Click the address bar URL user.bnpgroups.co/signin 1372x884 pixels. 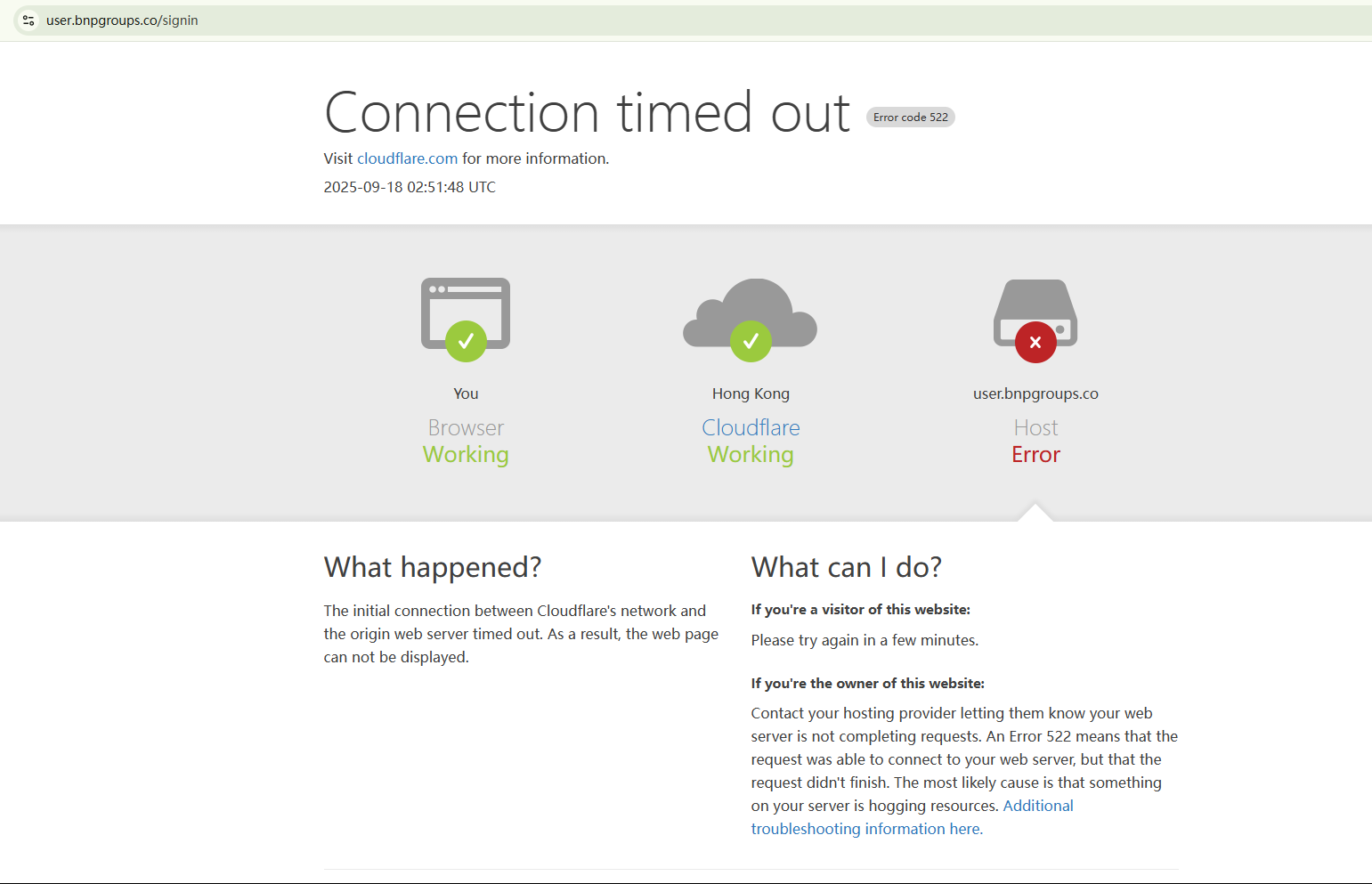click(122, 20)
